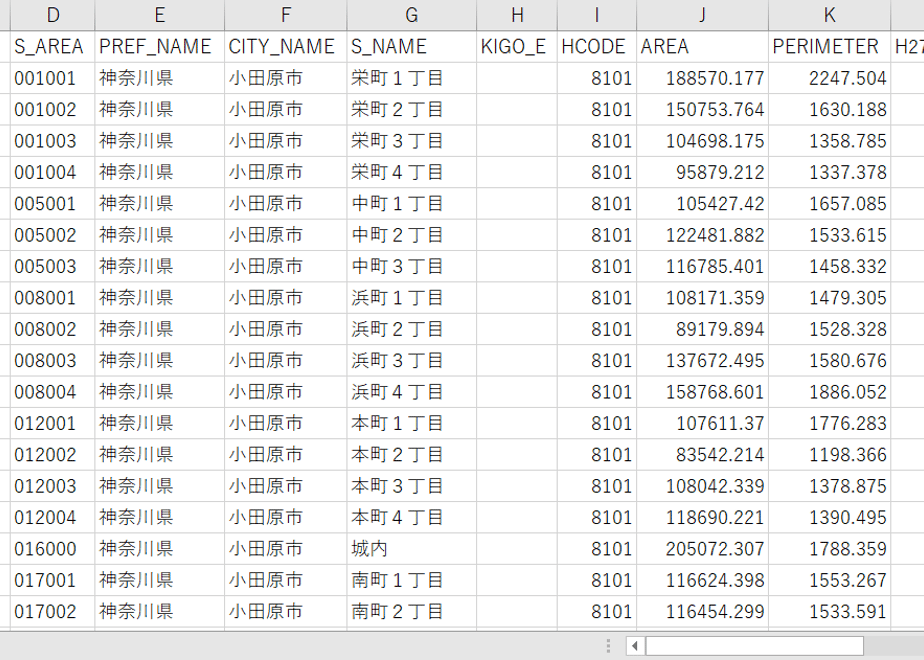Click AREA value 188570.177
The width and height of the screenshot is (924, 660).
click(702, 78)
